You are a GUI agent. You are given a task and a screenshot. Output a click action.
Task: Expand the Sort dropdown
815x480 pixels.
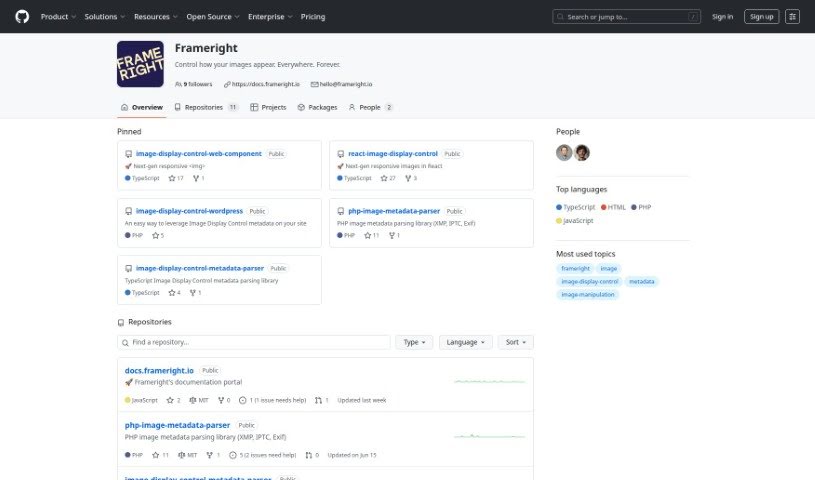(x=515, y=342)
